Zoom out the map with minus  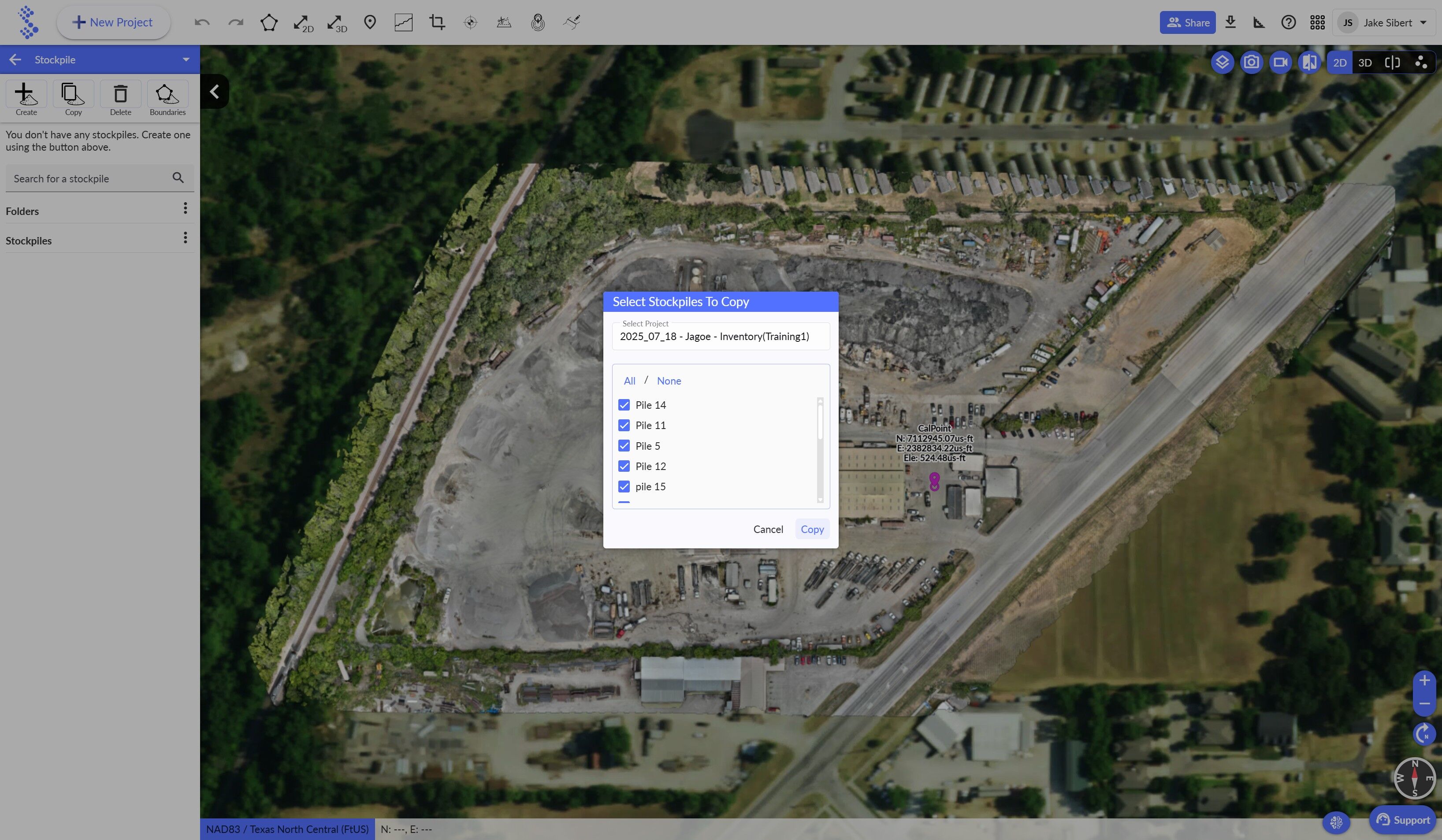coord(1424,704)
